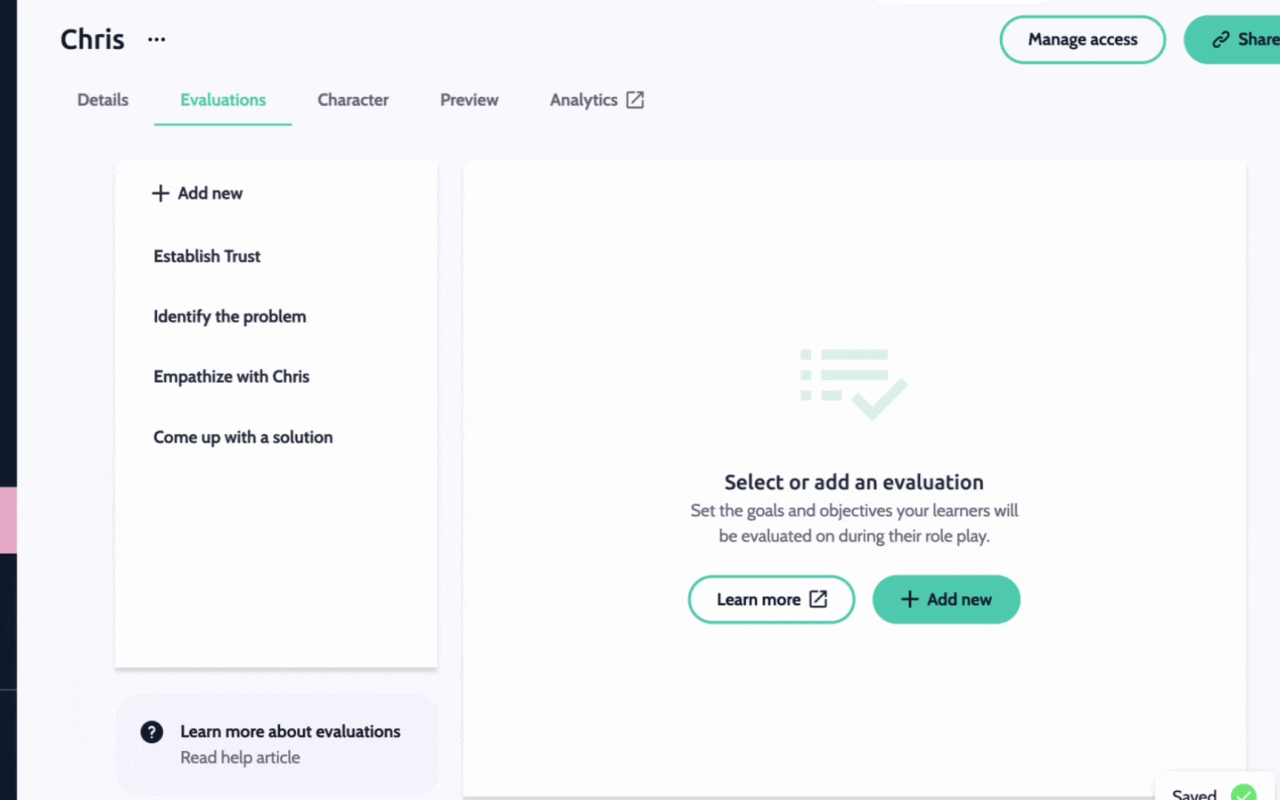Open the Identify the problem evaluation
The width and height of the screenshot is (1280, 800).
[x=230, y=316]
